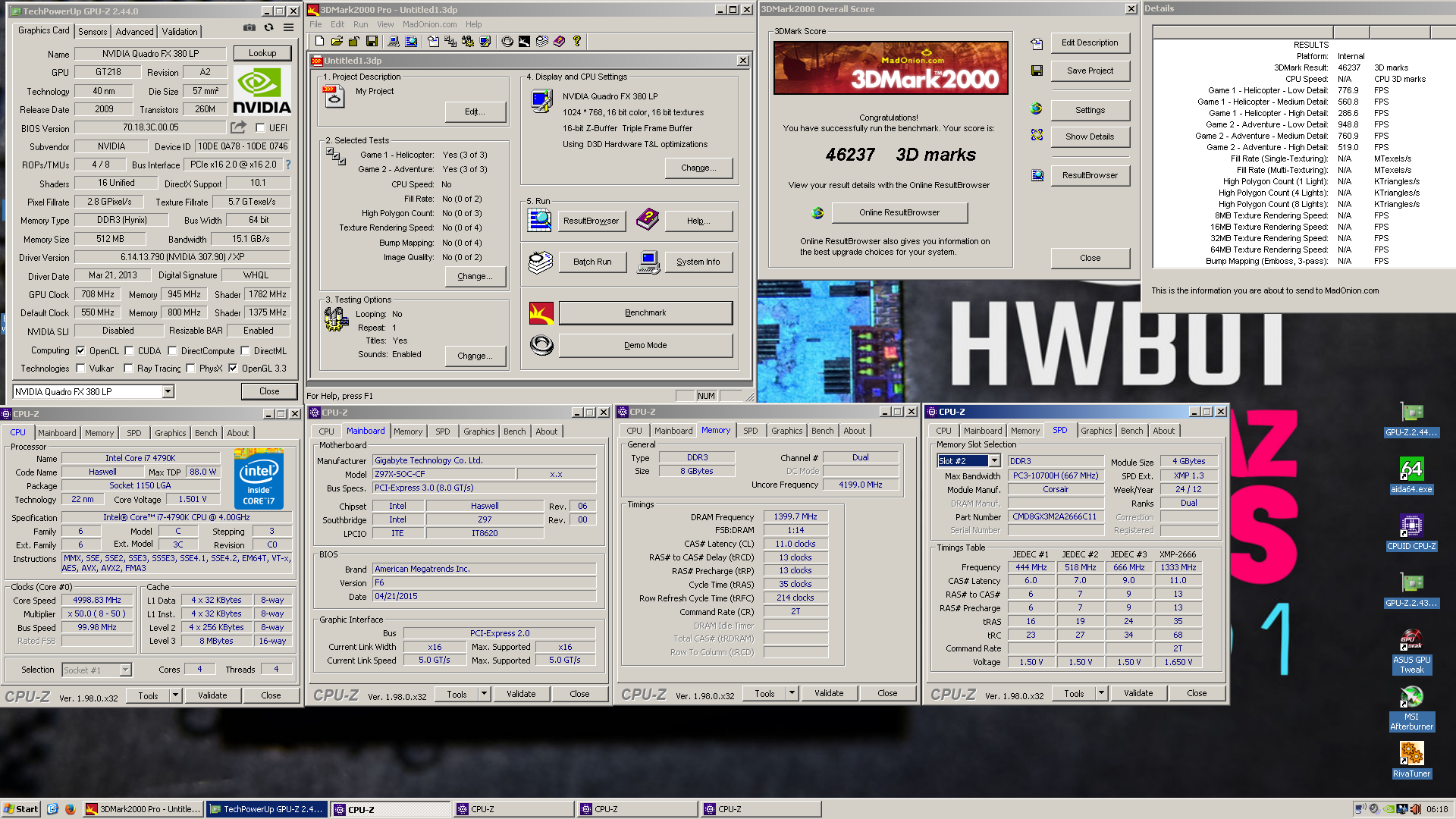Viewport: 1456px width, 819px height.
Task: Toggle the OpenCL computing checkbox
Action: coord(80,350)
